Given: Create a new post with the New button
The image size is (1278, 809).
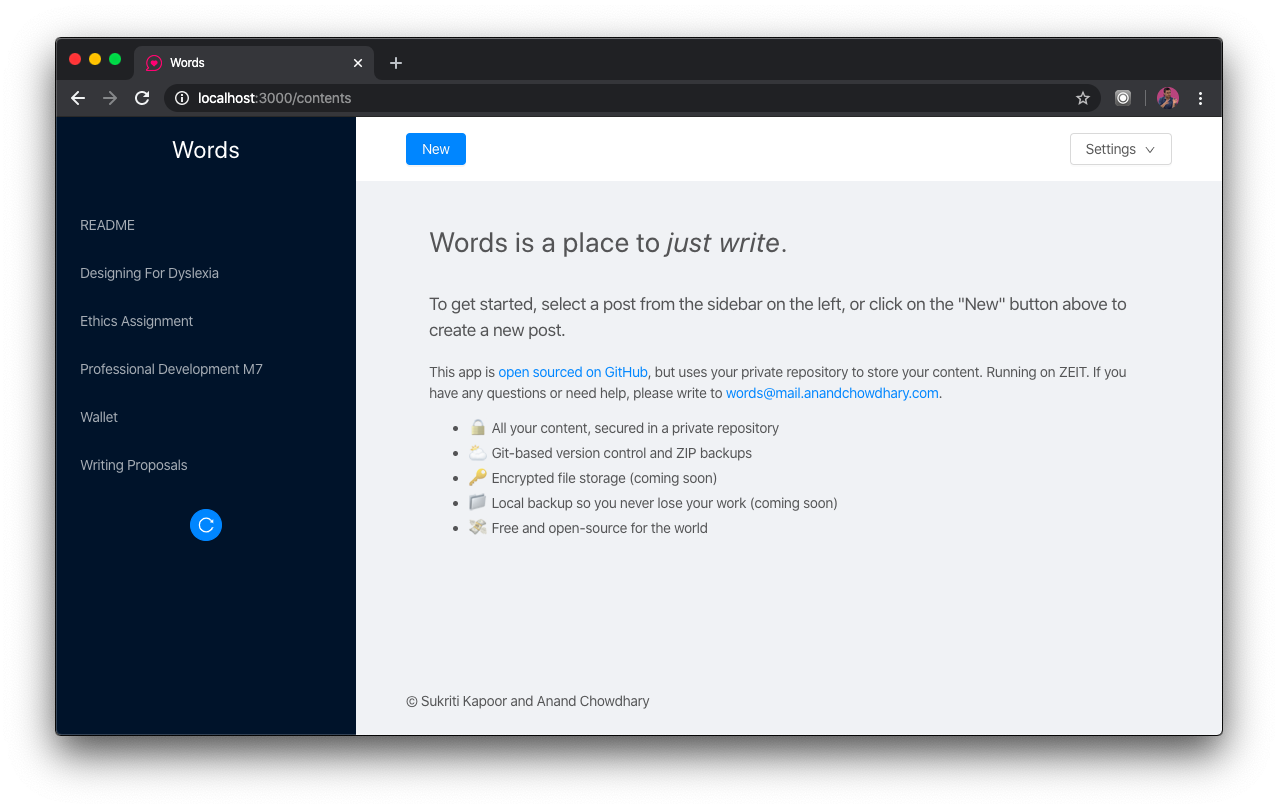Looking at the screenshot, I should [x=436, y=149].
